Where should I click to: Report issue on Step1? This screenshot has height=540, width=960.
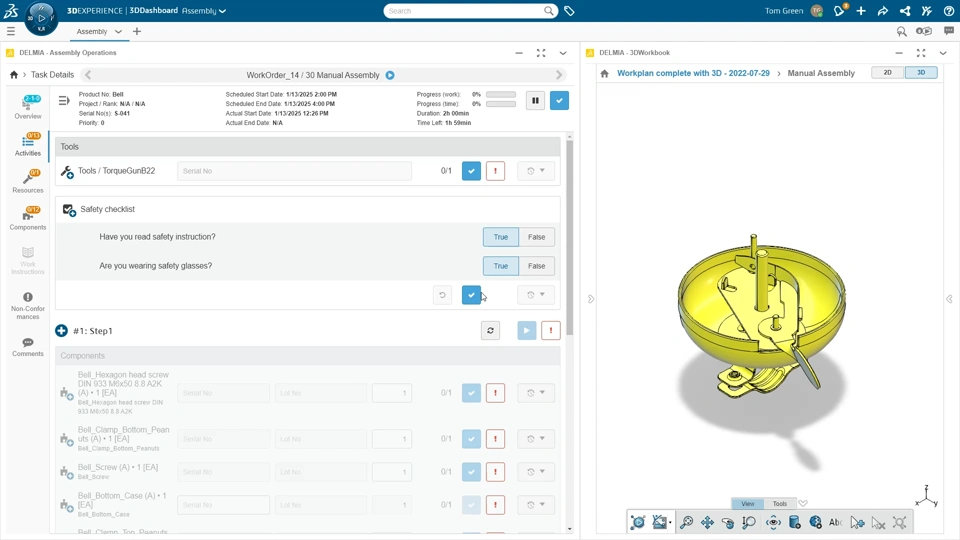tap(550, 331)
